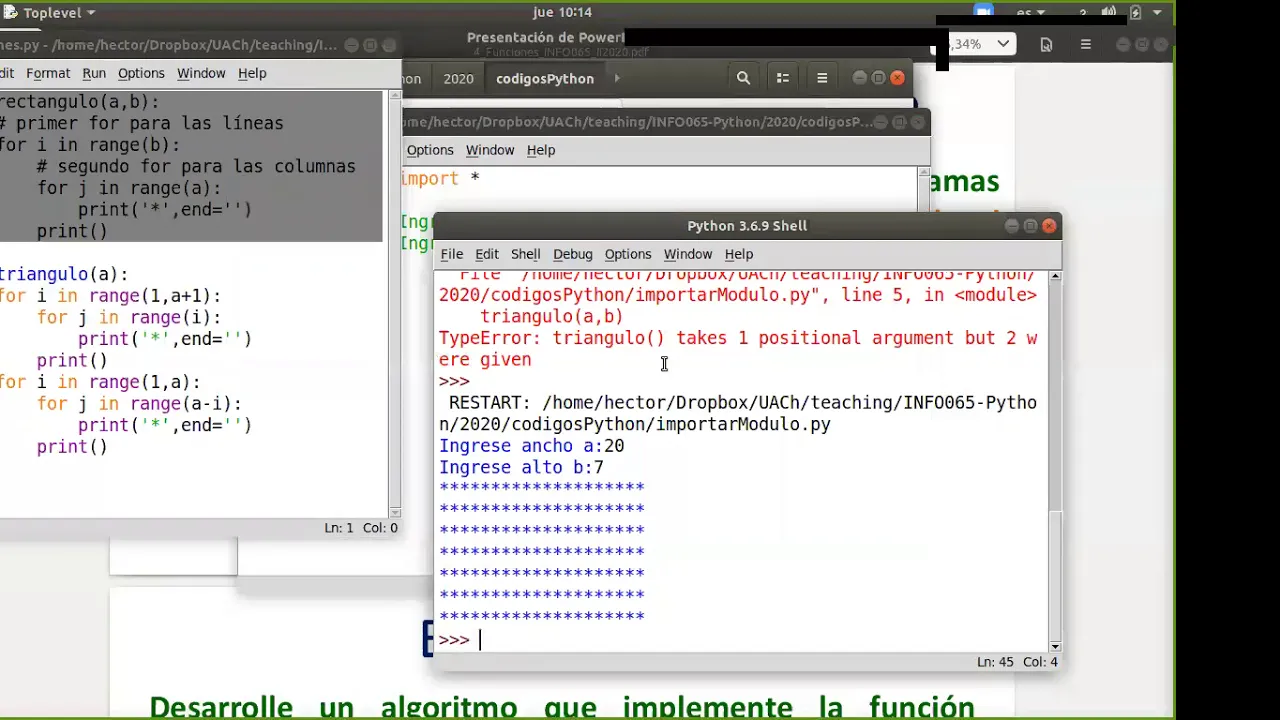Click the left editor scrollbar down arrow
Image resolution: width=1280 pixels, height=720 pixels.
coord(394,512)
